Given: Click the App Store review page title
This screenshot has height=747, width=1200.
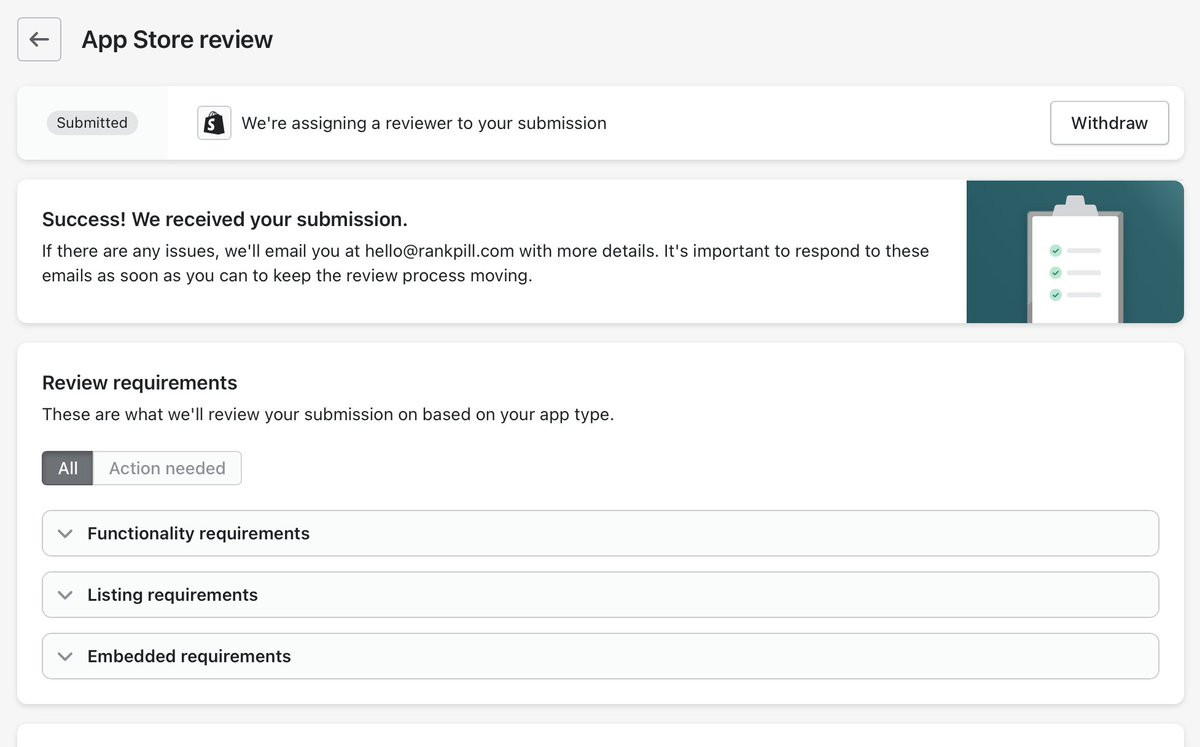Looking at the screenshot, I should pyautogui.click(x=177, y=40).
